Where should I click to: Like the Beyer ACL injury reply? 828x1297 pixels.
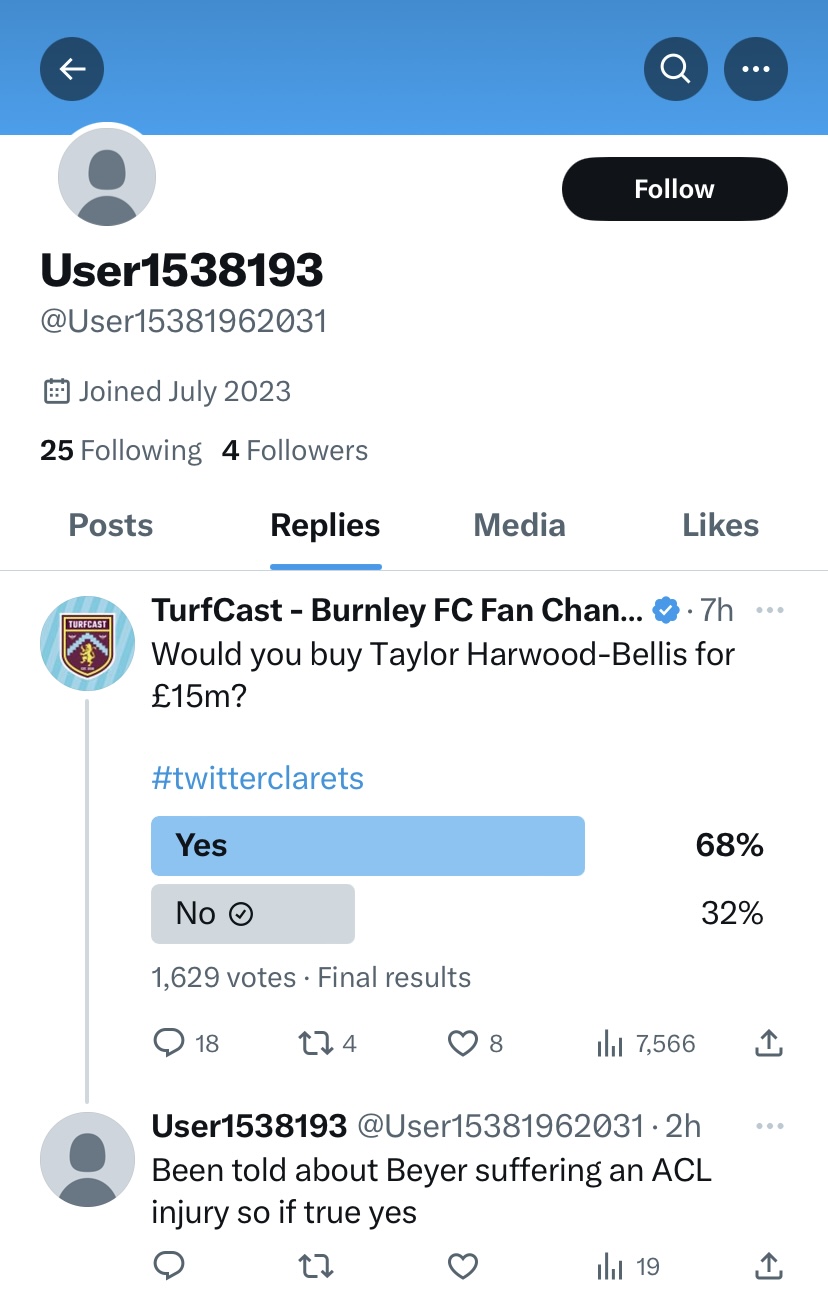(462, 1267)
